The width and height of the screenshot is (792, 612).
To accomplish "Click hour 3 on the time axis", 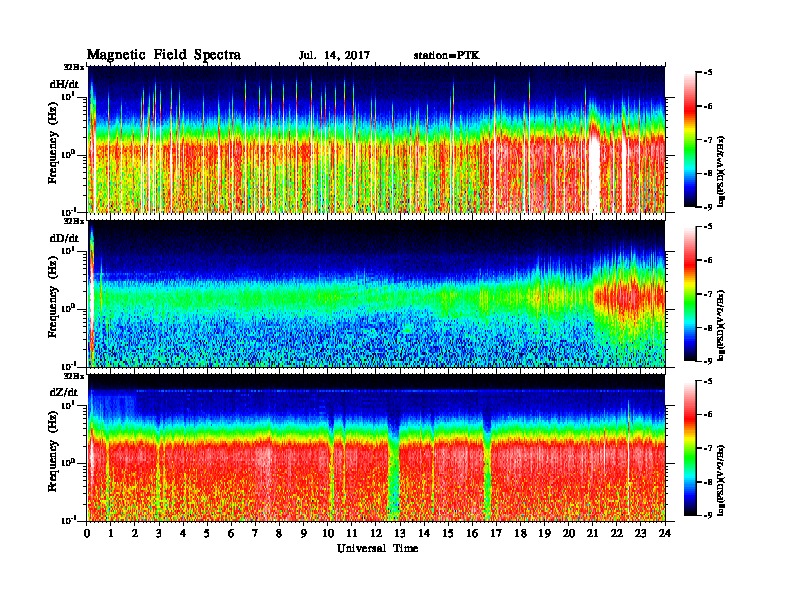I will (x=160, y=534).
